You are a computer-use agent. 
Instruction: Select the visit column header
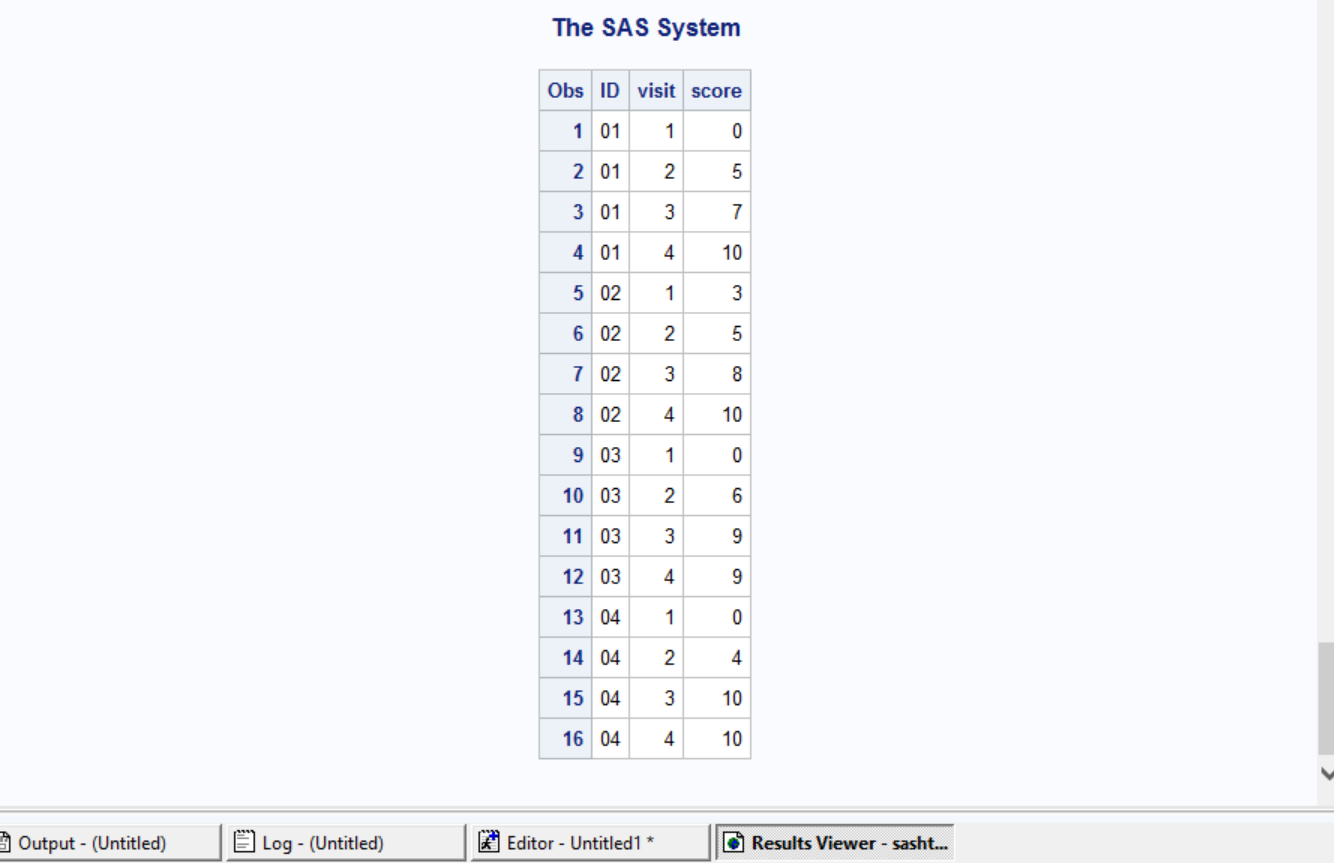tap(656, 90)
